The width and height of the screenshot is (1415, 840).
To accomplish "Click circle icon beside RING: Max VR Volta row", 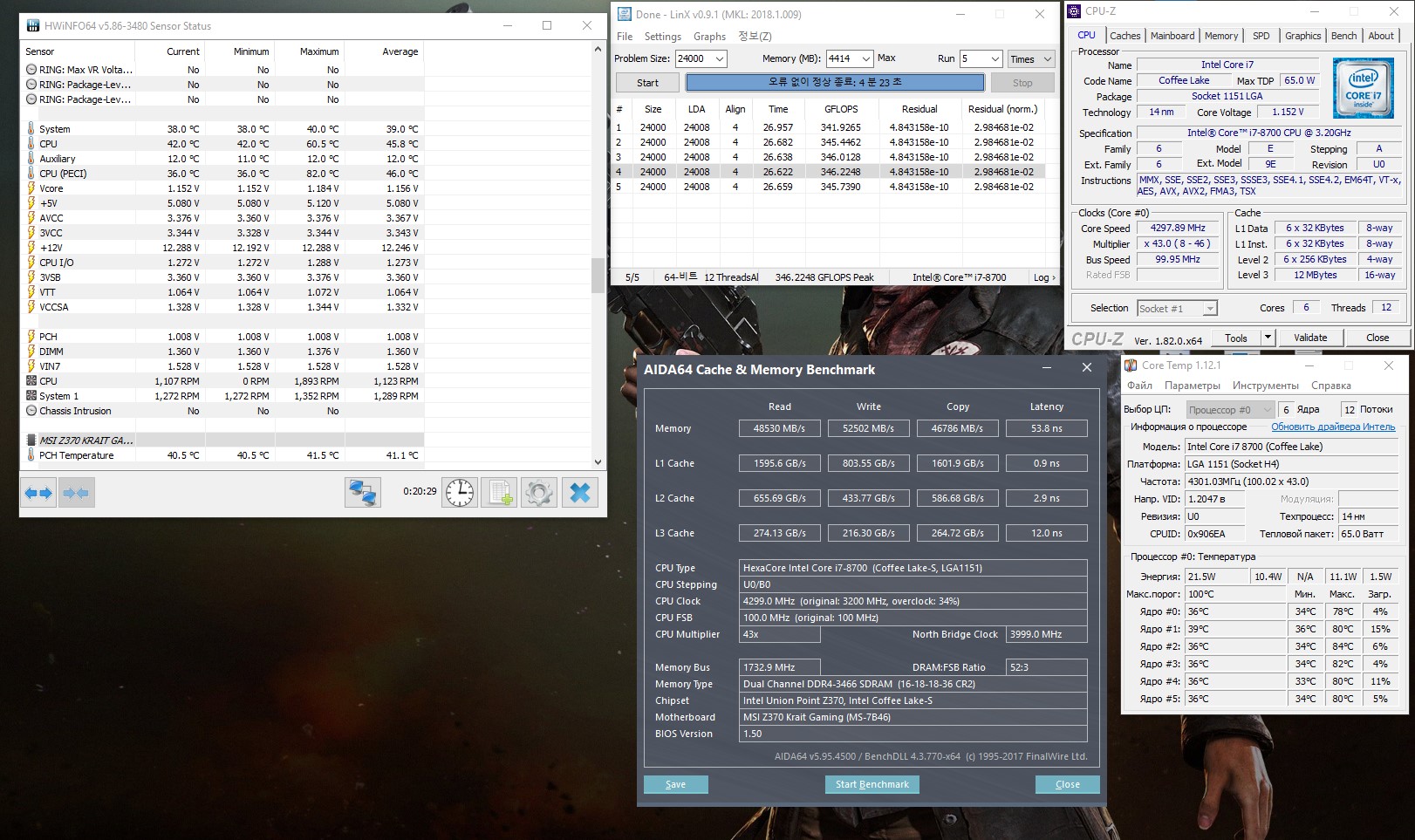I will 31,70.
